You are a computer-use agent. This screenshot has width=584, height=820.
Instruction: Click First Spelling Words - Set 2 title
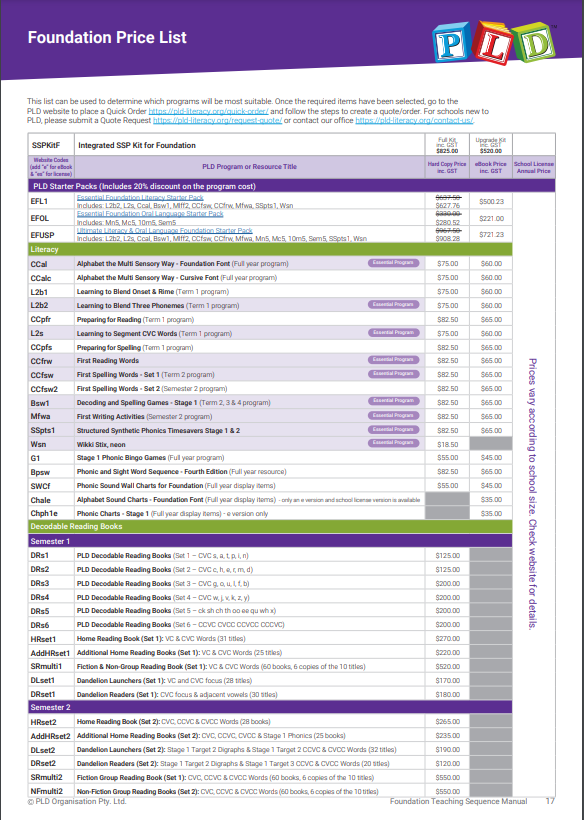[x=118, y=389]
